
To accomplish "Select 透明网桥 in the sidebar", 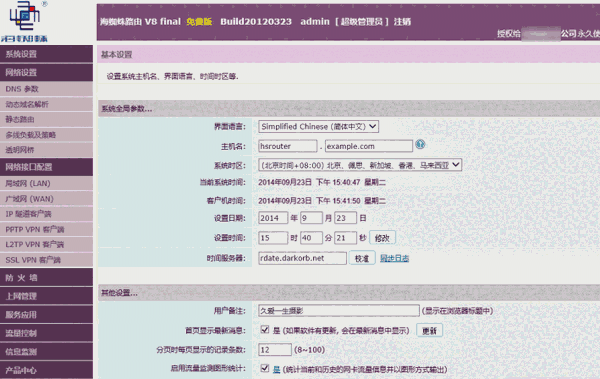I will [x=46, y=150].
